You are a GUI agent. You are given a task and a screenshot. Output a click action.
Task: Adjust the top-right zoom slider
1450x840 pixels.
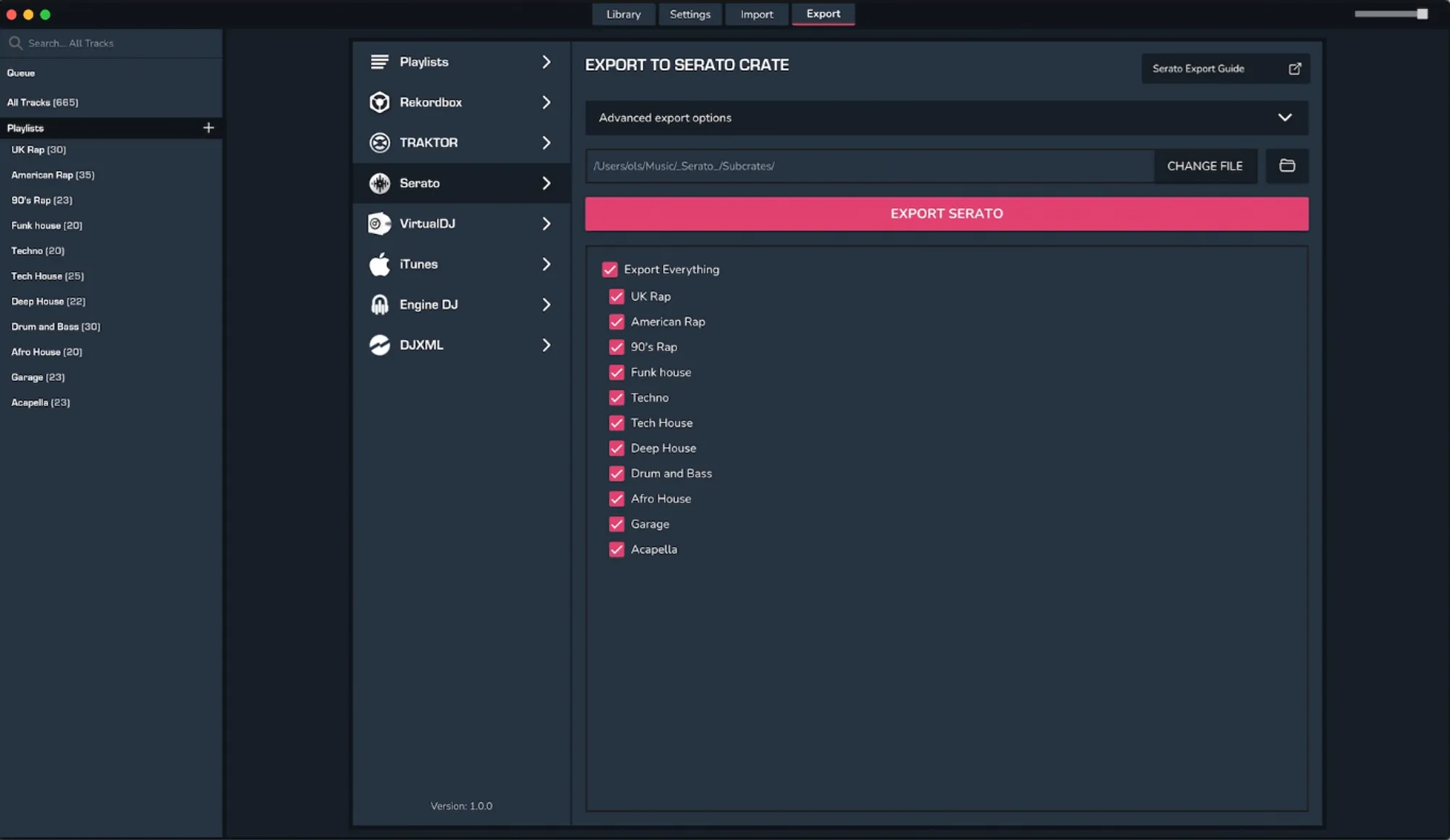click(1421, 14)
